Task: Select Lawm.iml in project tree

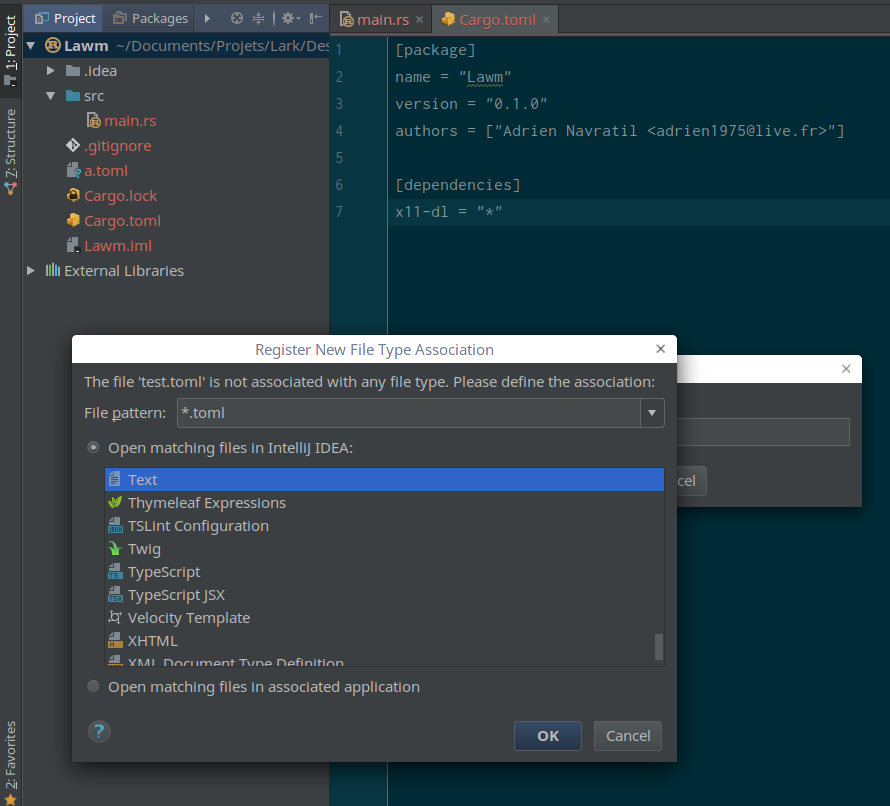Action: (118, 246)
